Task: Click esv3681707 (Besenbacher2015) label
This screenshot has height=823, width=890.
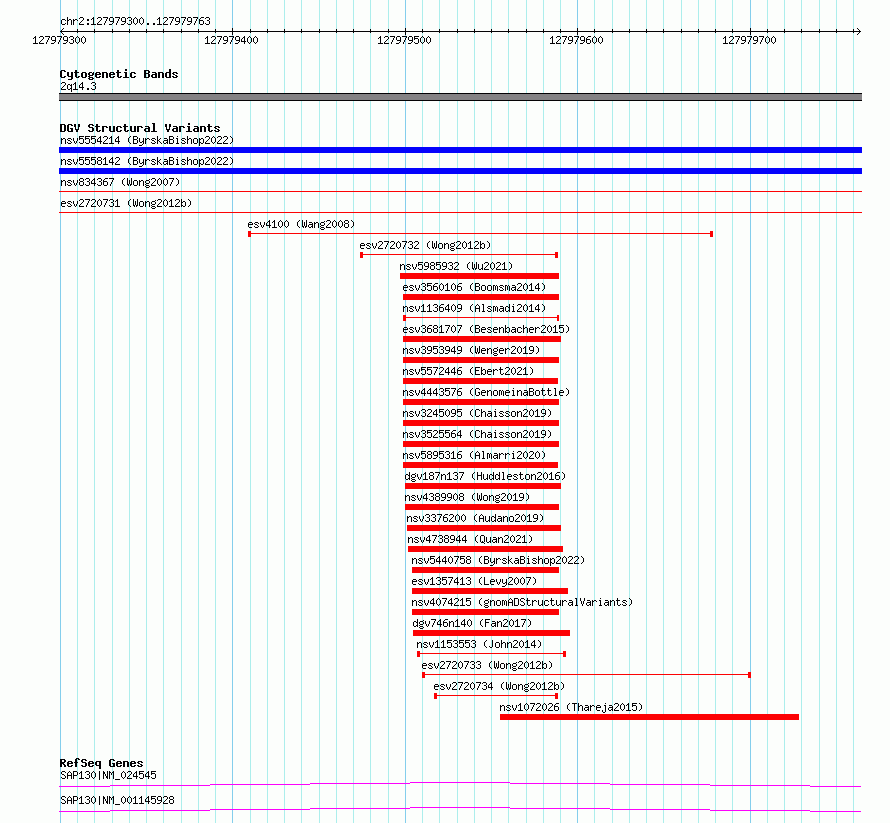Action: pyautogui.click(x=486, y=329)
